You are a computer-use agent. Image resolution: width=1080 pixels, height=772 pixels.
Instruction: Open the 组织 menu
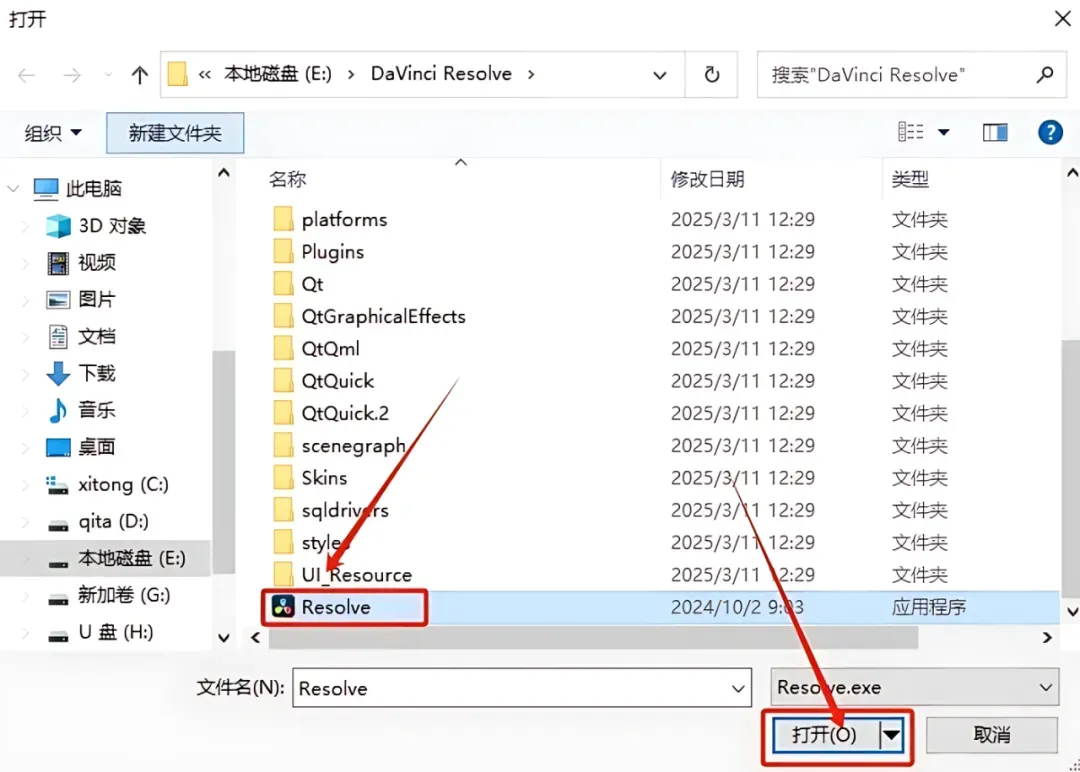52,132
